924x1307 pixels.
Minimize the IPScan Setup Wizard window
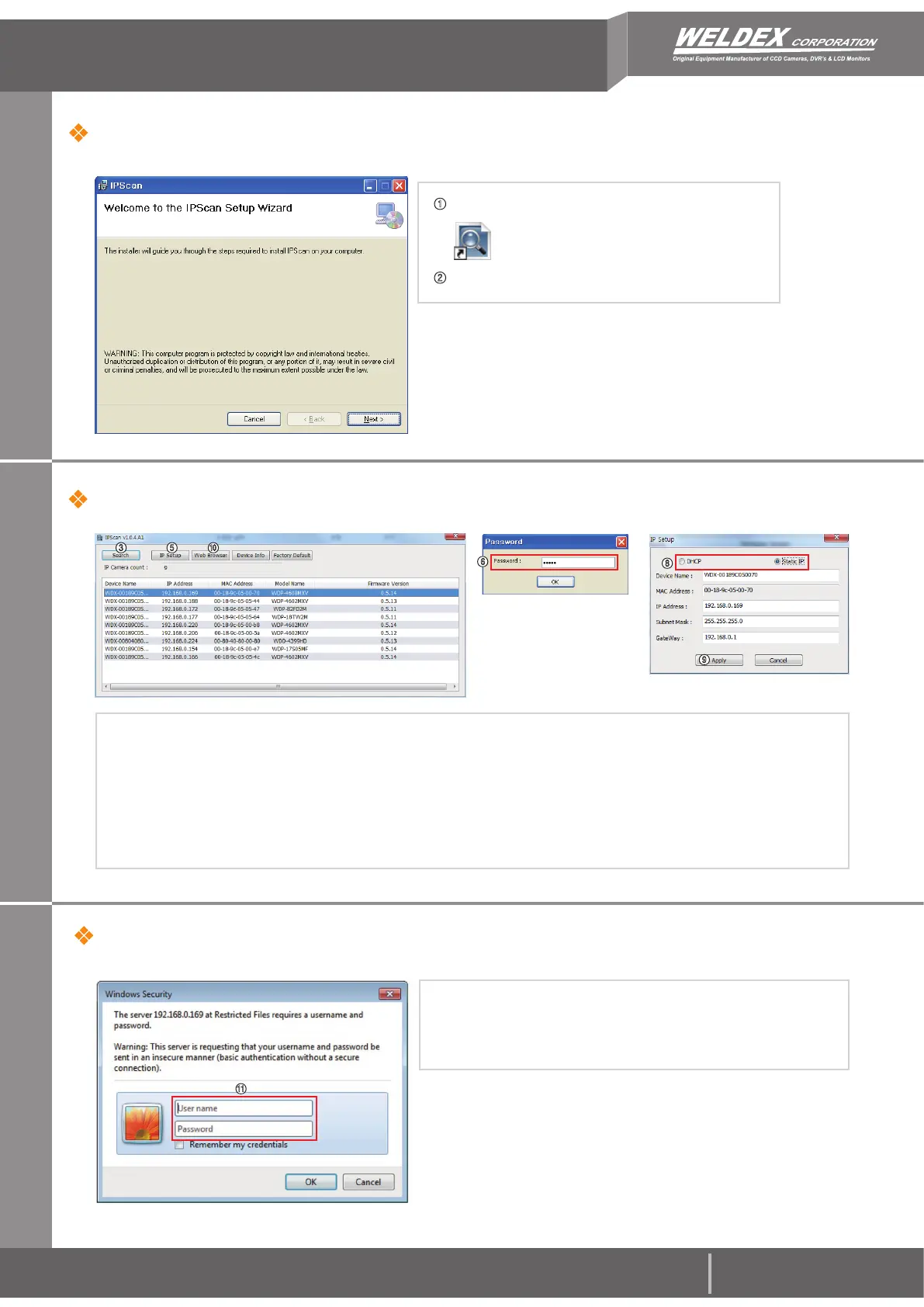click(370, 185)
